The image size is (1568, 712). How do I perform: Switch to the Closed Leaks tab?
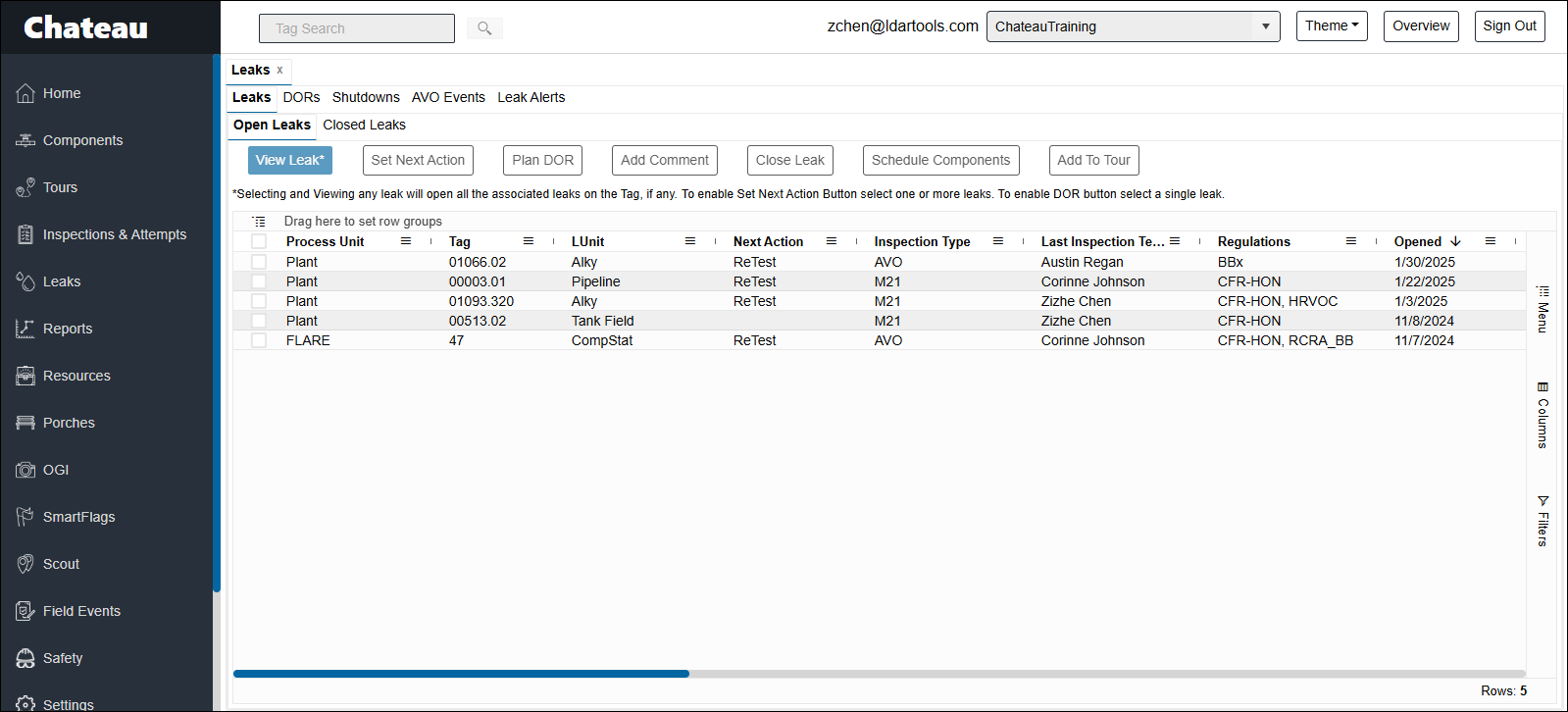pyautogui.click(x=364, y=125)
